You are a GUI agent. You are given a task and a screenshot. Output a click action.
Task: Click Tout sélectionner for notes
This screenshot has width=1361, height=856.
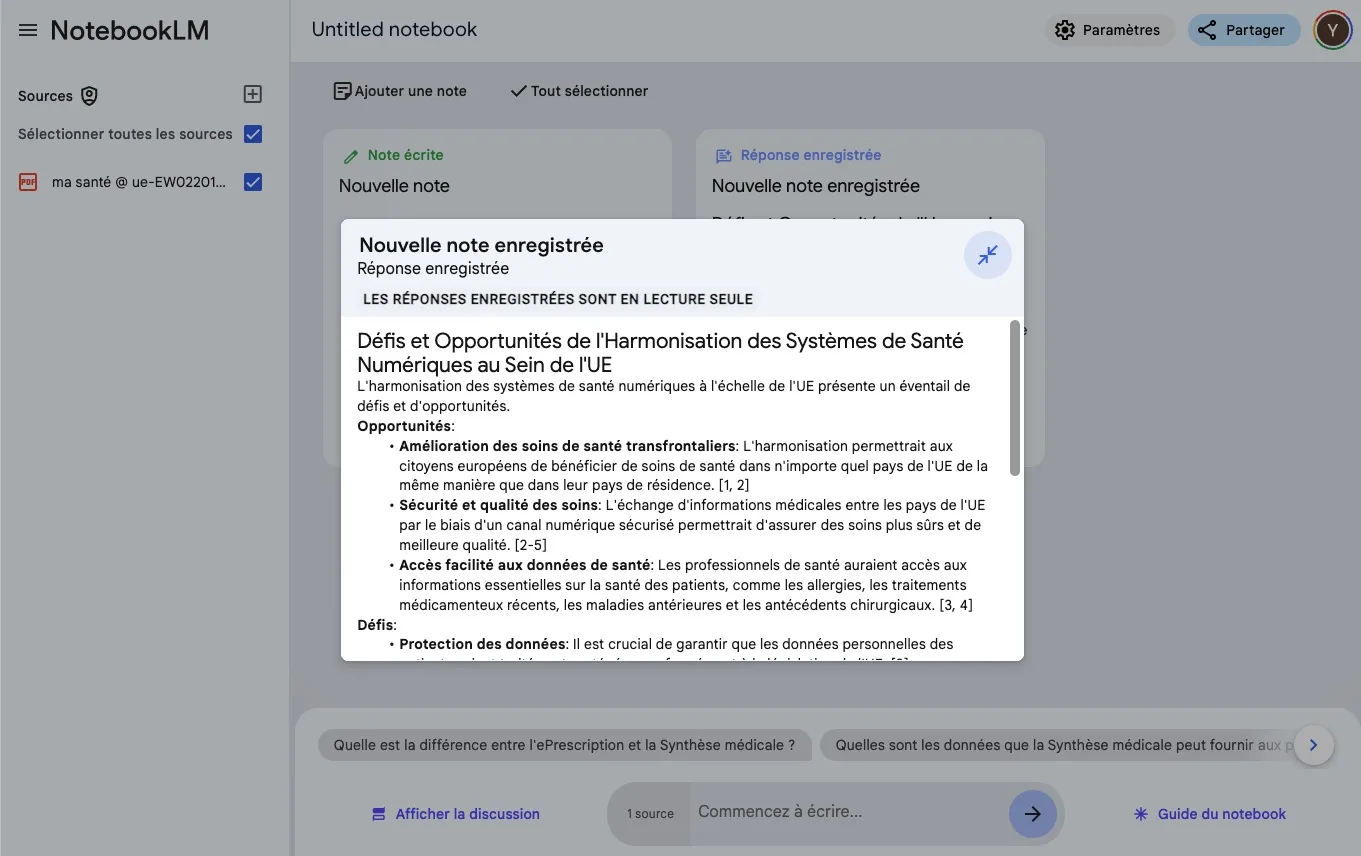tap(579, 91)
